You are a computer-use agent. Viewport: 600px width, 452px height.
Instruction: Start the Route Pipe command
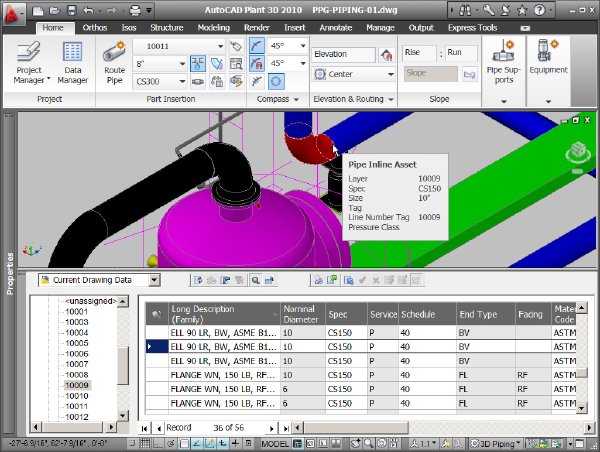click(x=114, y=62)
